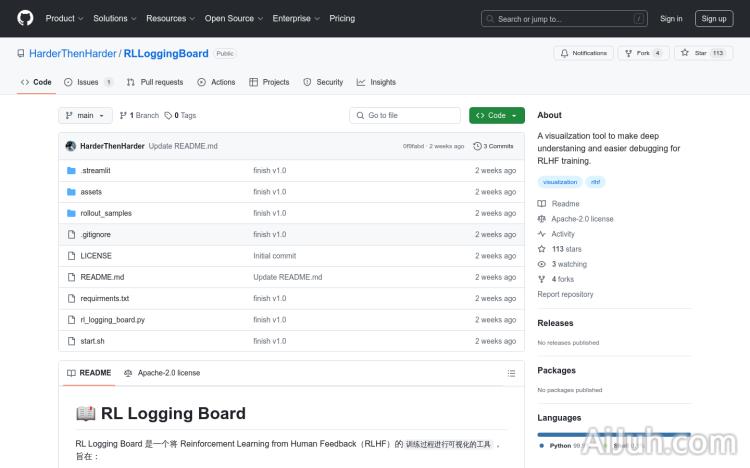Select the Code tab

point(36,82)
